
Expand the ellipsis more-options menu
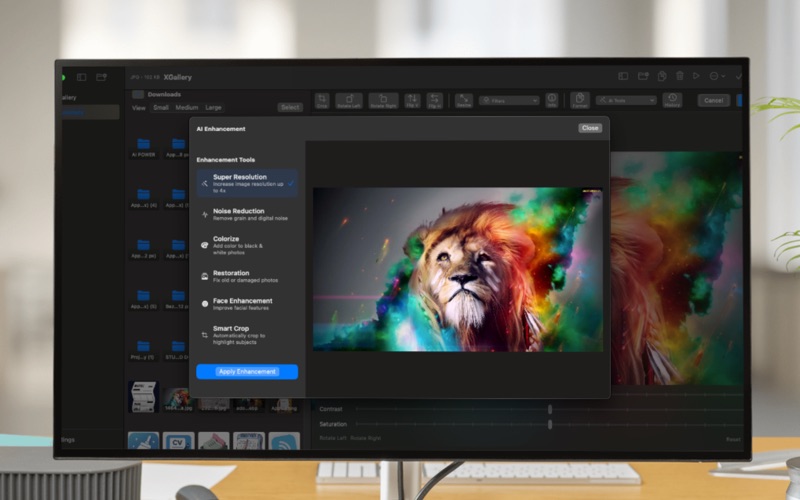pos(716,76)
